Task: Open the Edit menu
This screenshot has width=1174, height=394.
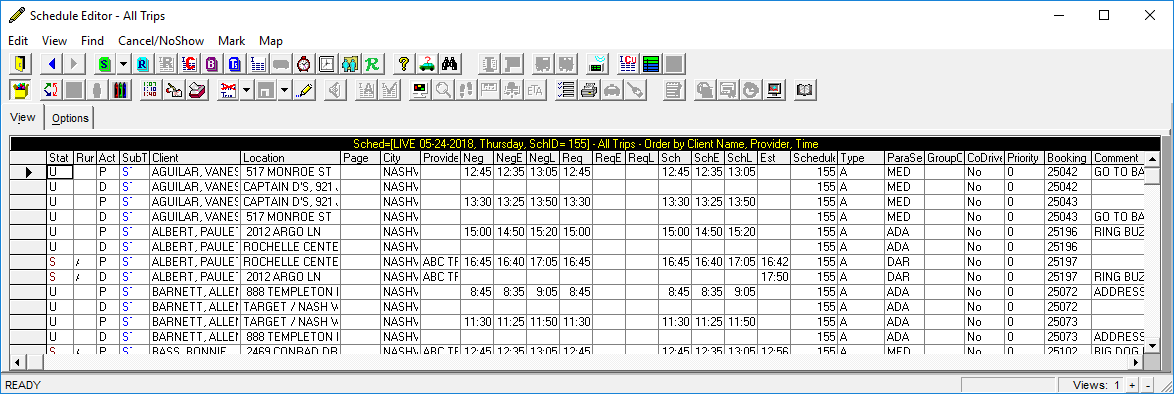Action: click(18, 40)
